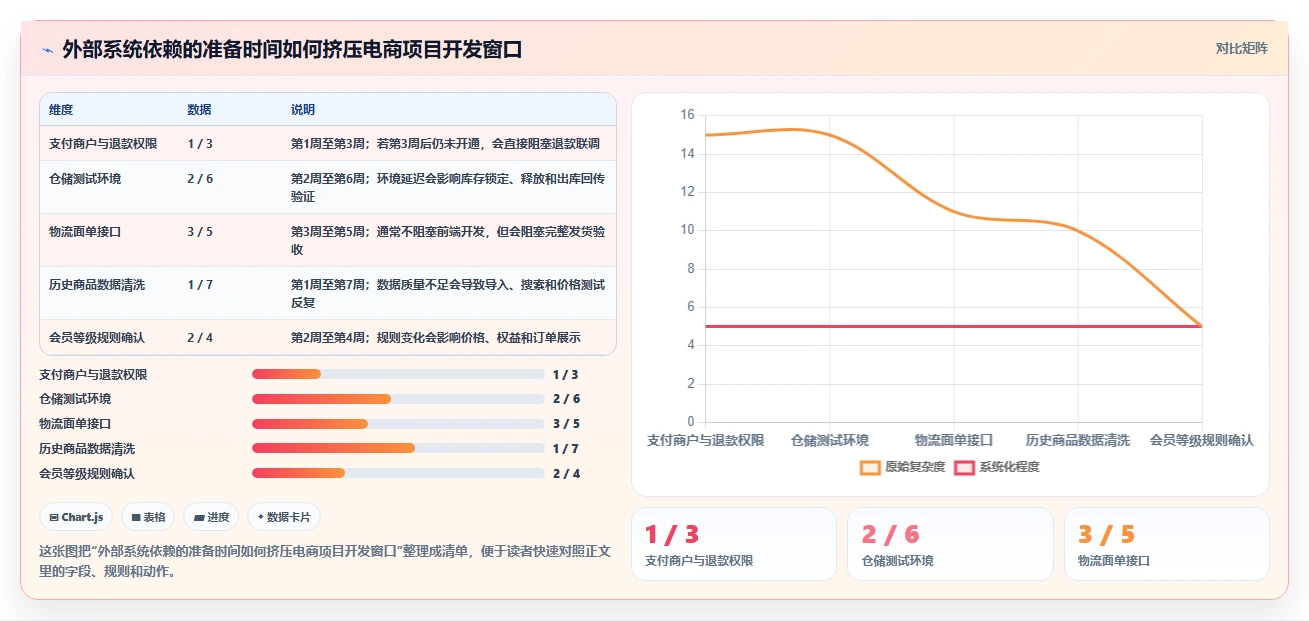Click the page title 外部系统依赖的准备时间如何挤压电商项目开发窗口
This screenshot has width=1309, height=621.
[x=292, y=50]
